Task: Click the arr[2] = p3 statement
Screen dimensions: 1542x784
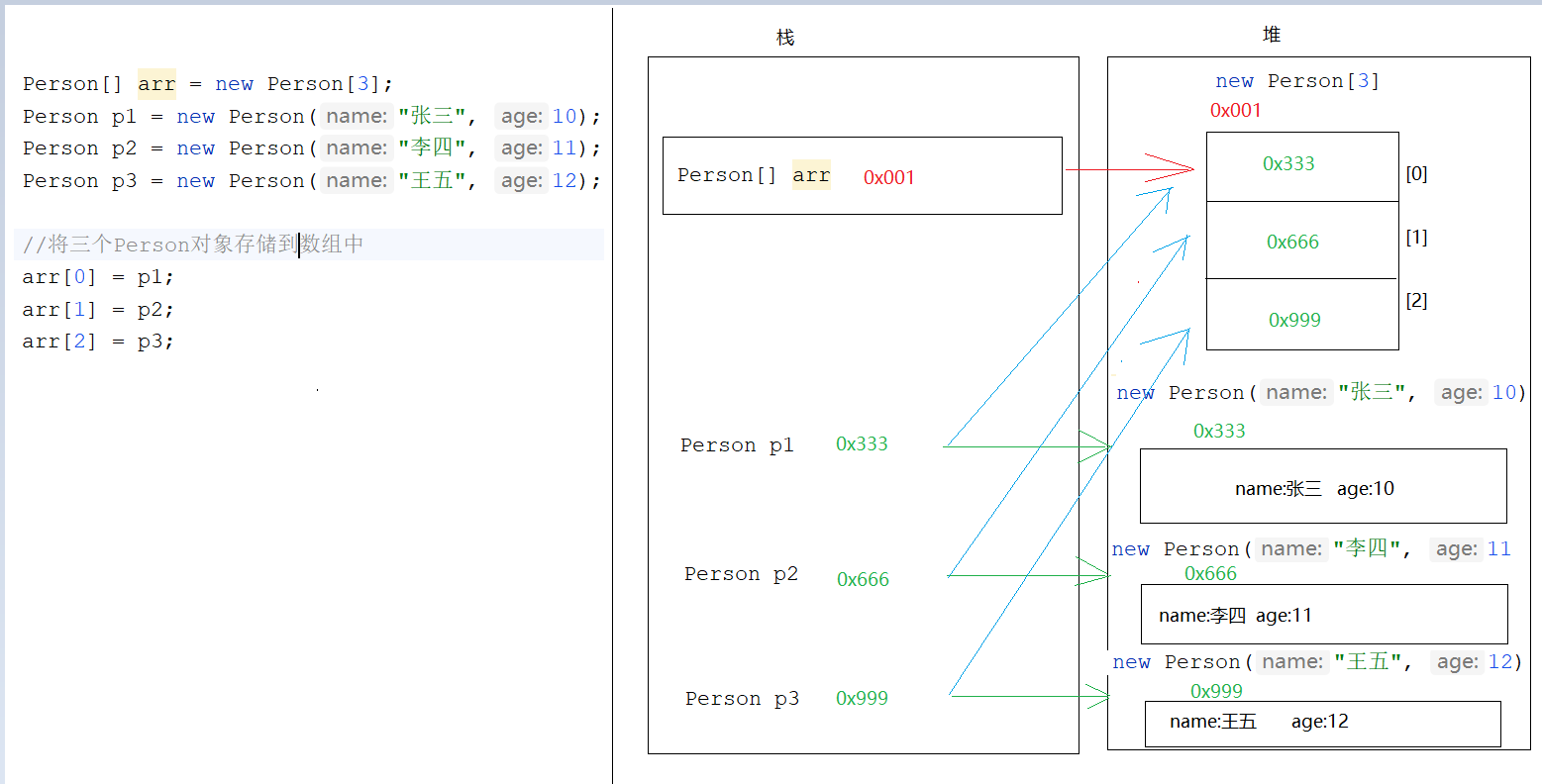Action: click(x=98, y=342)
